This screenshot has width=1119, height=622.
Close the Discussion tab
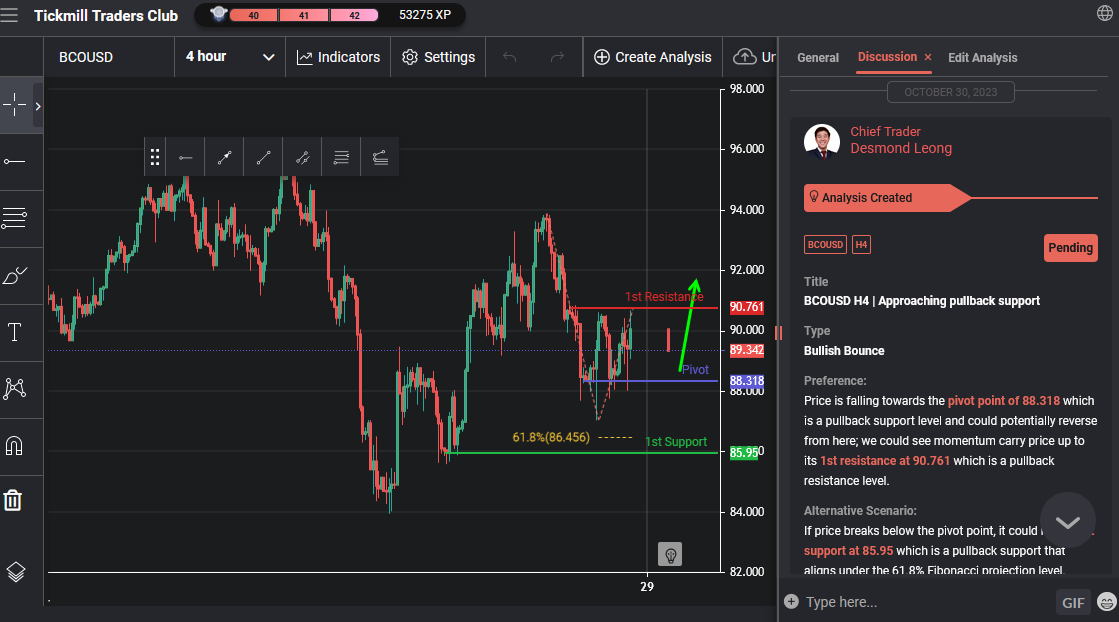928,57
